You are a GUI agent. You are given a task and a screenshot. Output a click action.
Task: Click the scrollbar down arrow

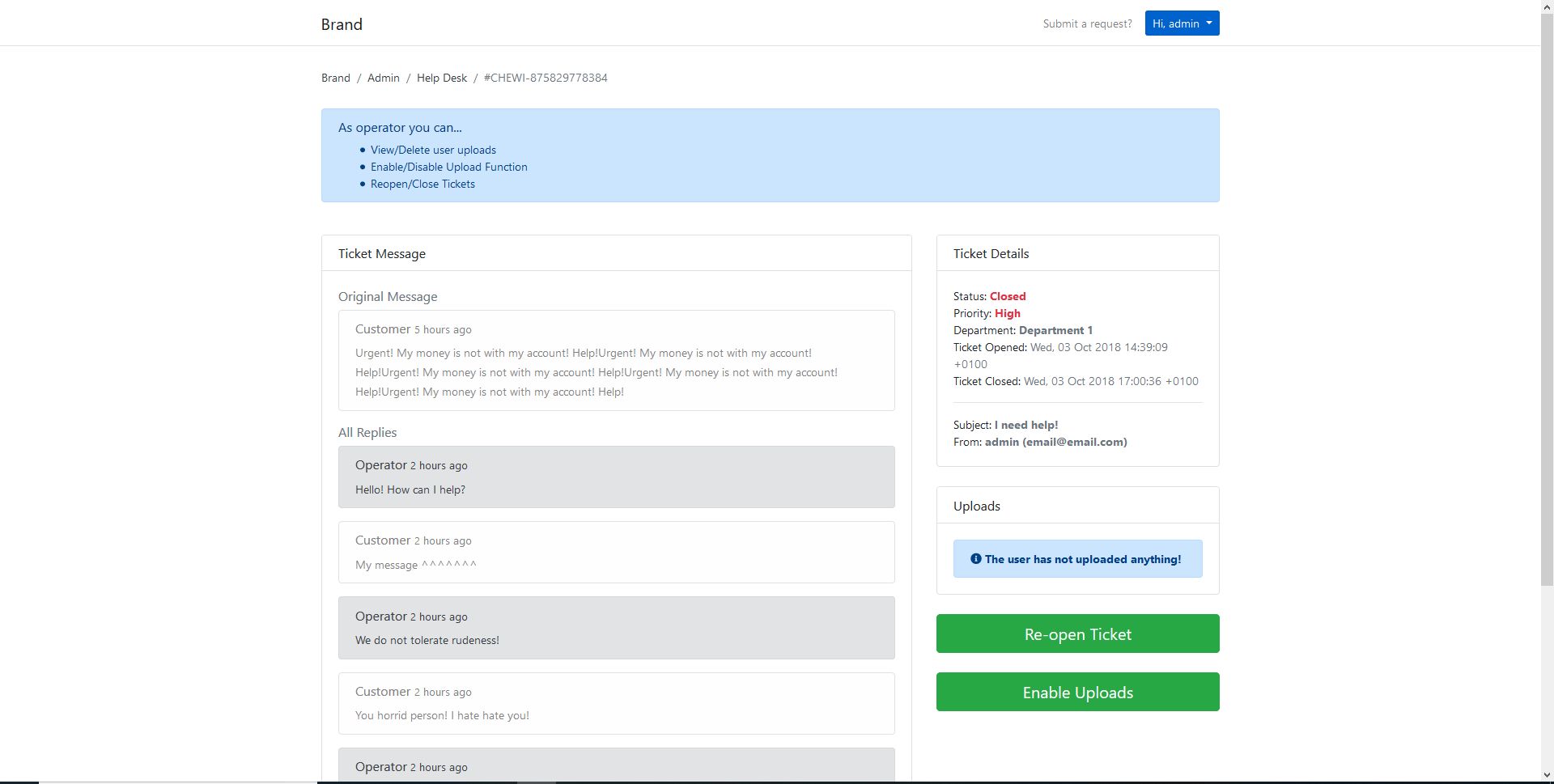[1547, 776]
